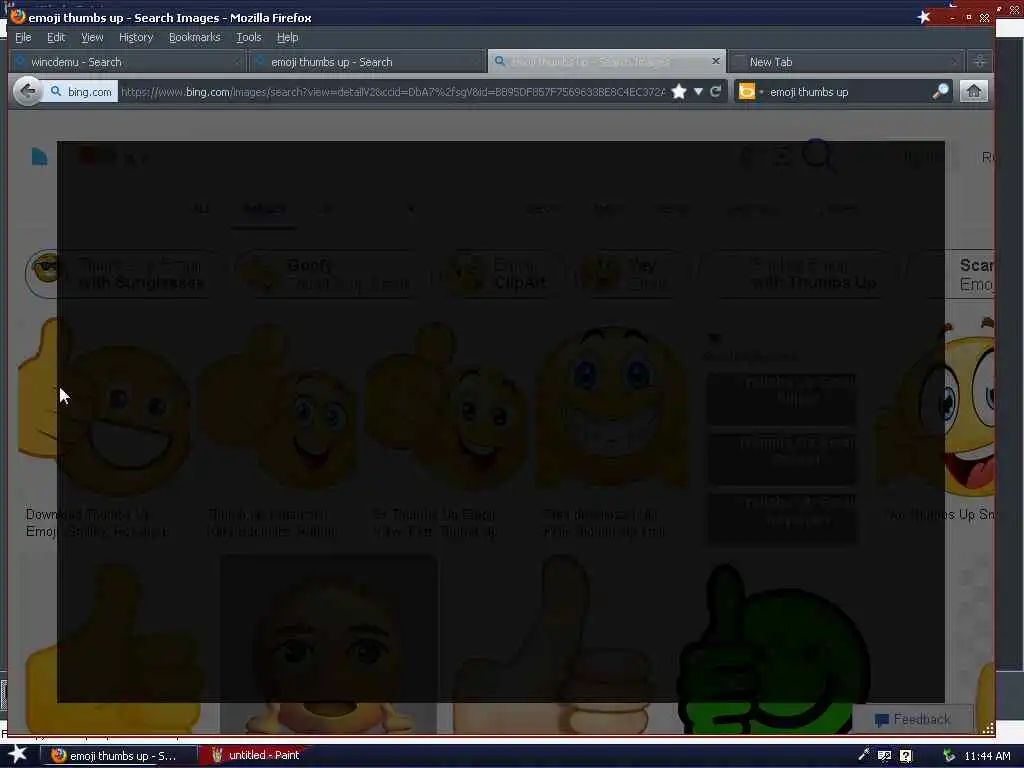Viewport: 1024px width, 768px height.
Task: Click the tray question mark help icon
Action: 905,756
